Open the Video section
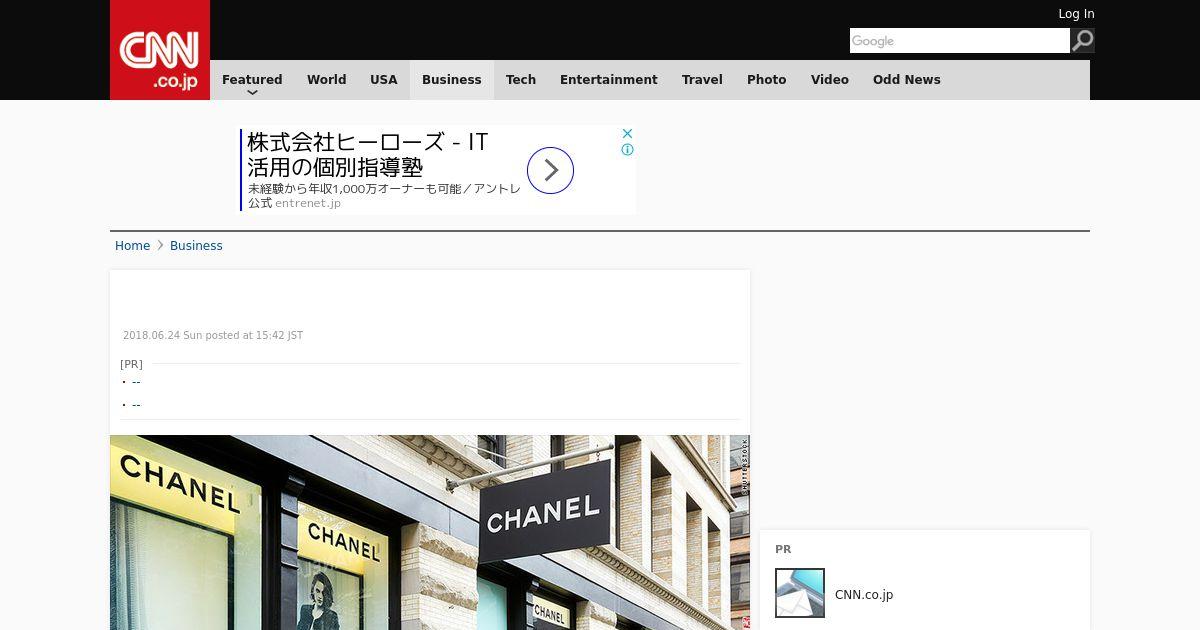This screenshot has width=1200, height=630. tap(830, 80)
